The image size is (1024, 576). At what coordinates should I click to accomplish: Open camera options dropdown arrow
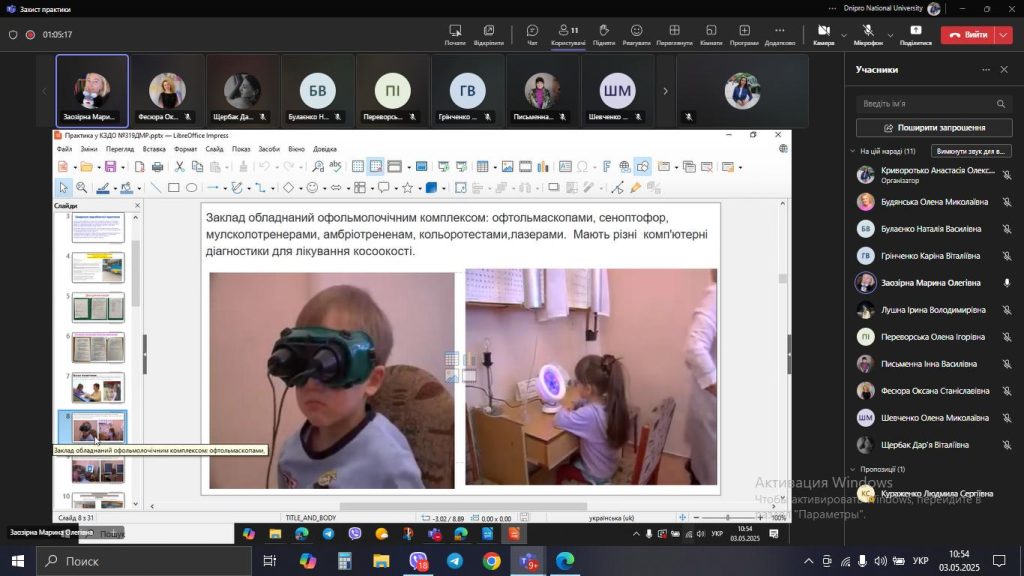tap(843, 35)
